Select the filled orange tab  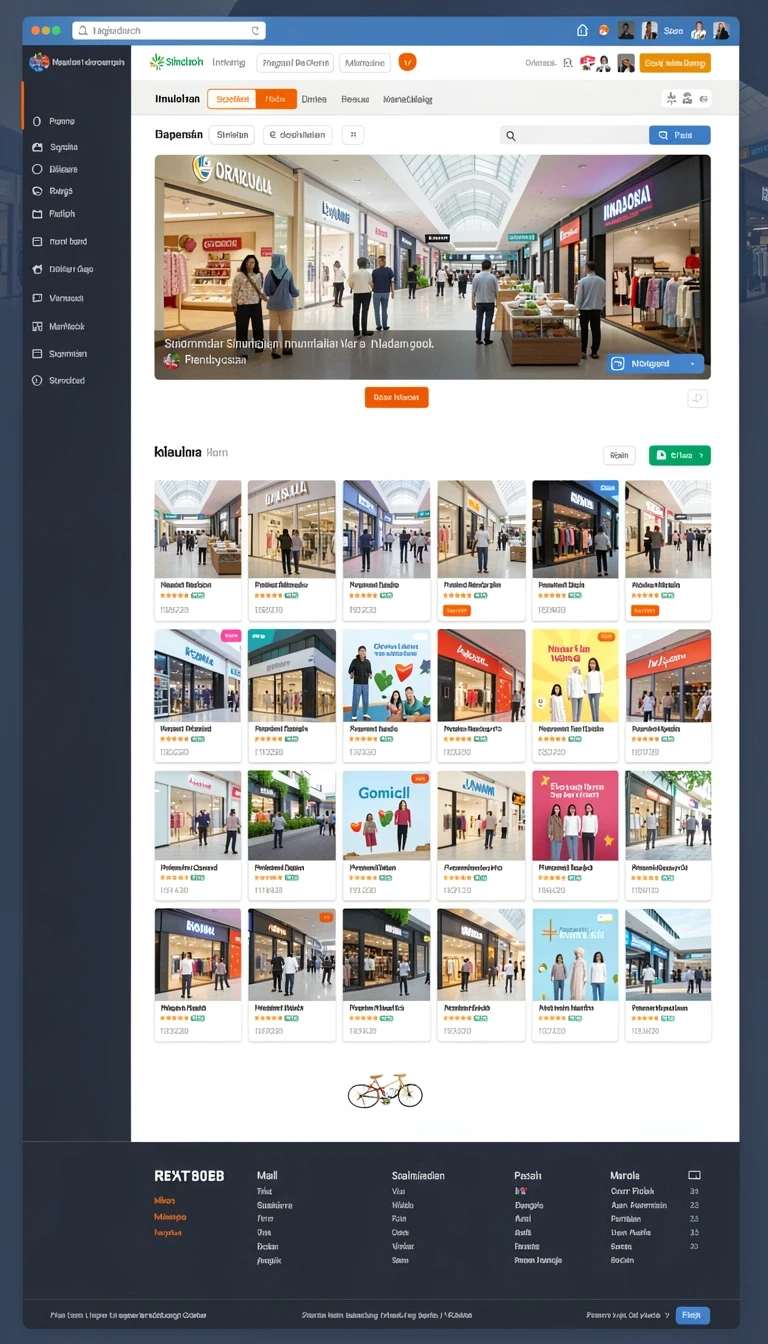277,99
